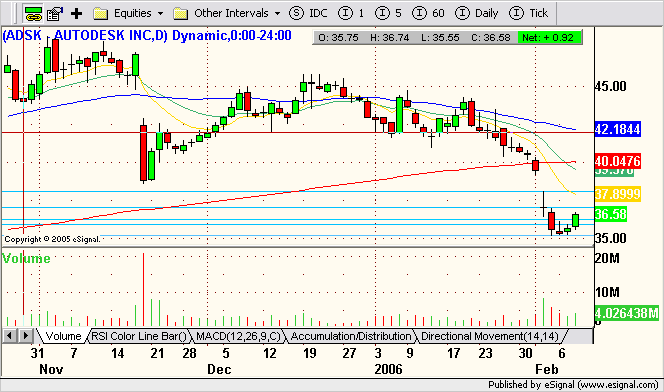Viewport: 664px width, 392px height.
Task: Open the MACD(12,26,9,C) tab
Action: pyautogui.click(x=238, y=336)
